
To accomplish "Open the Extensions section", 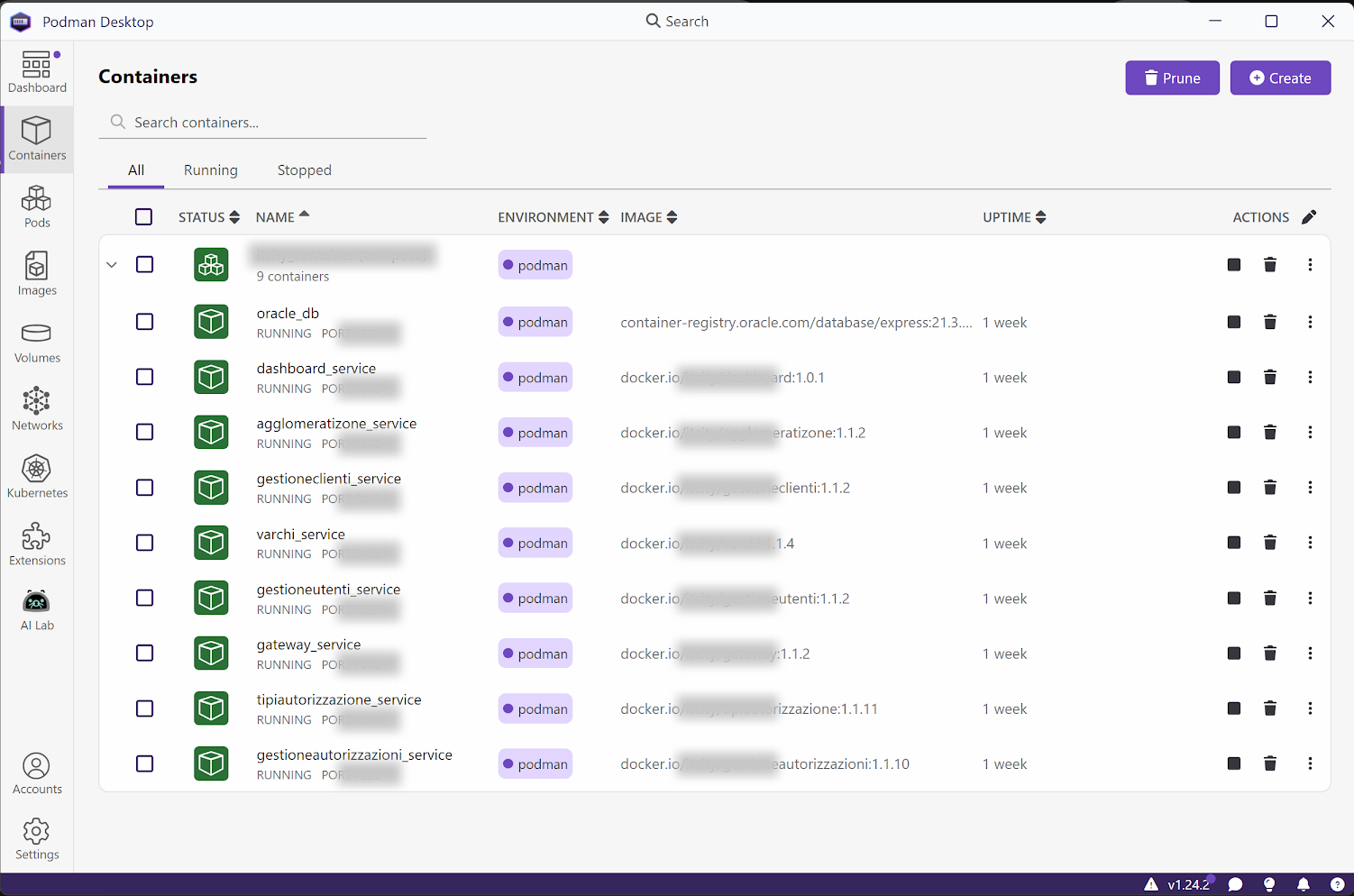I will pyautogui.click(x=37, y=544).
